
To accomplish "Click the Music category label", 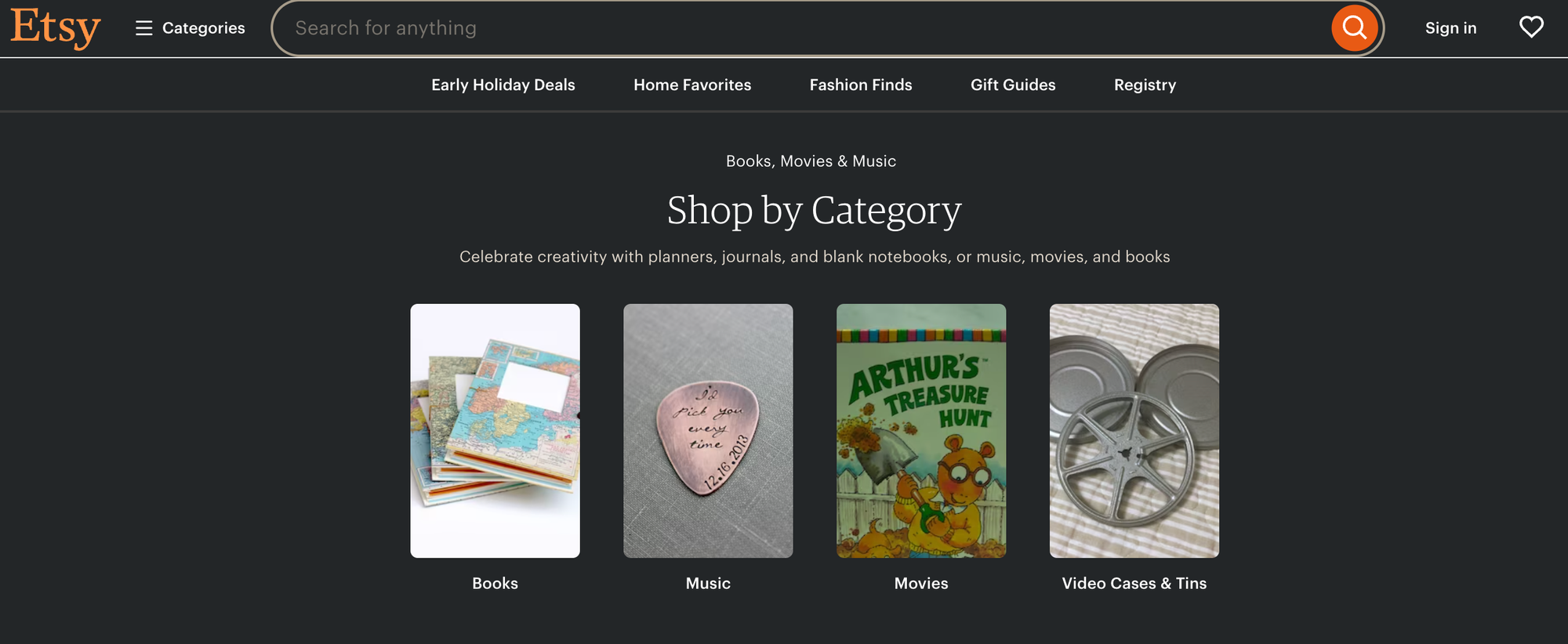I will point(708,583).
